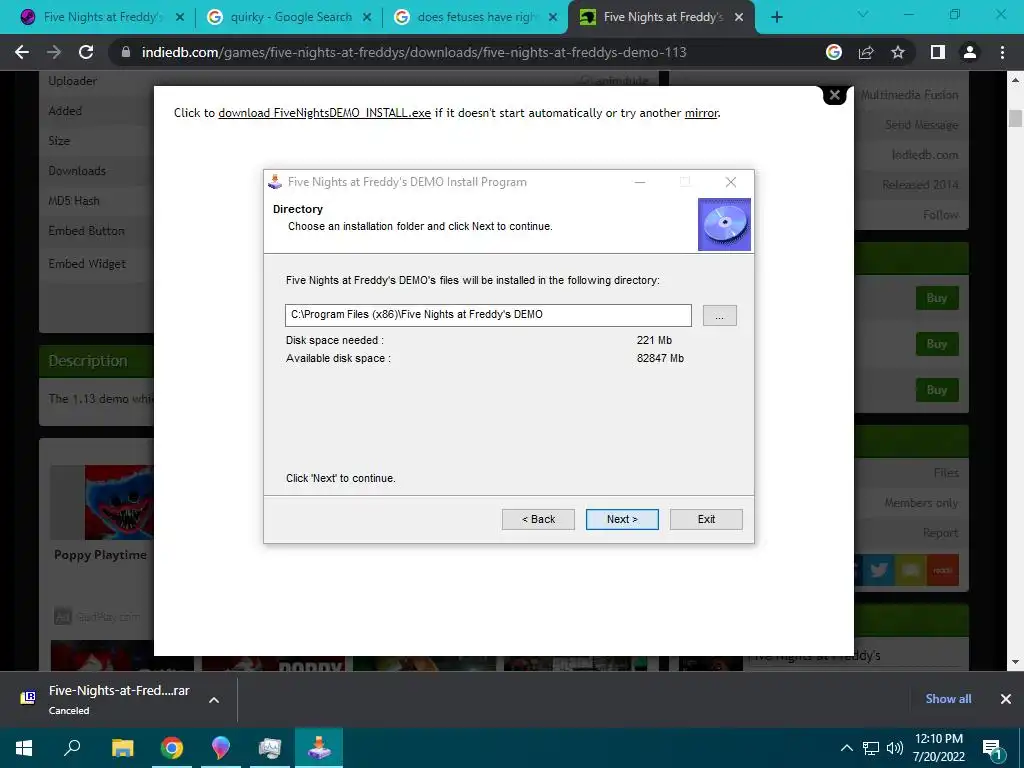
Task: Click Chrome icon in taskbar
Action: pos(171,748)
